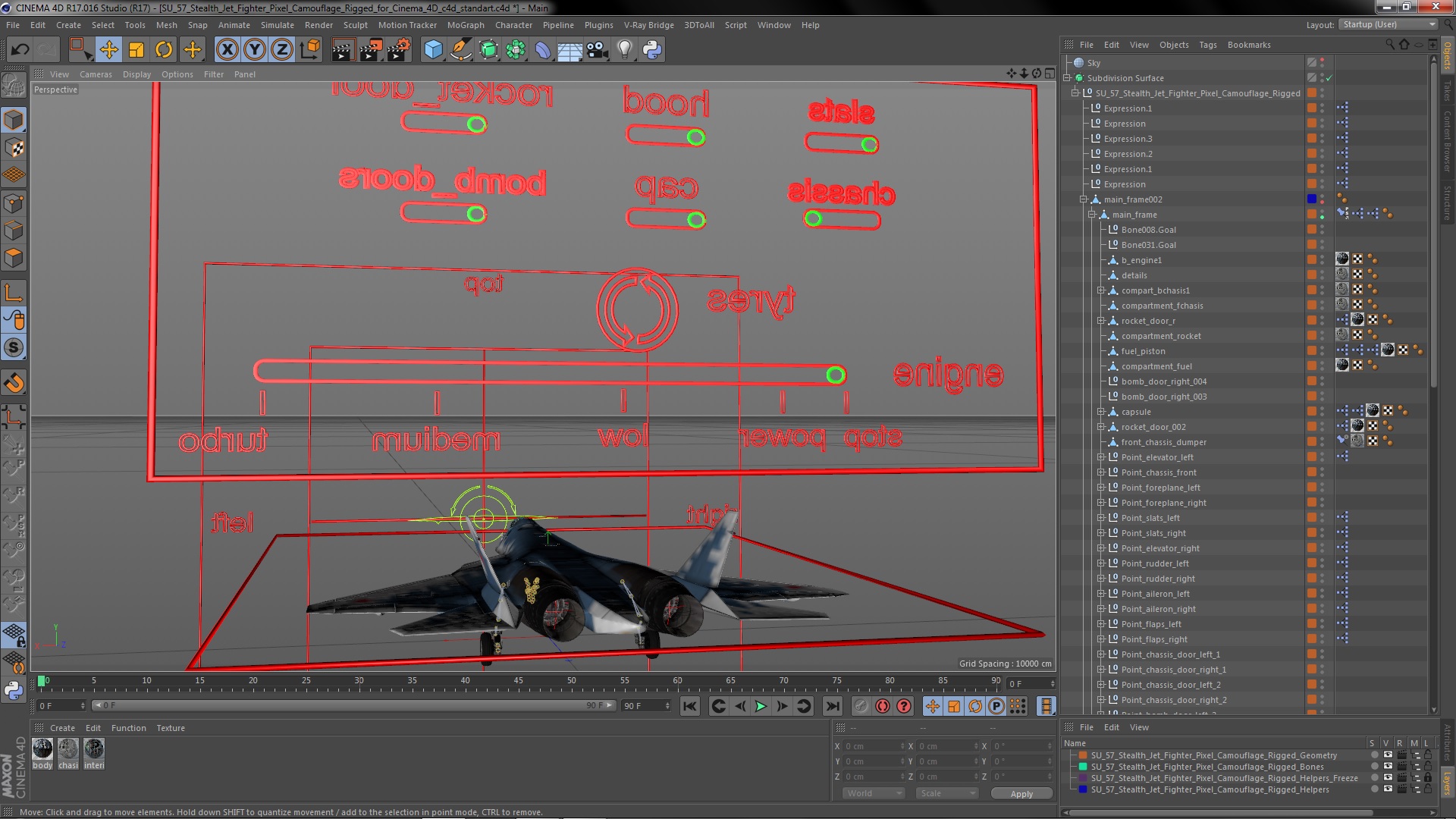Click material manager Texture menu
1456x819 pixels.
(171, 728)
